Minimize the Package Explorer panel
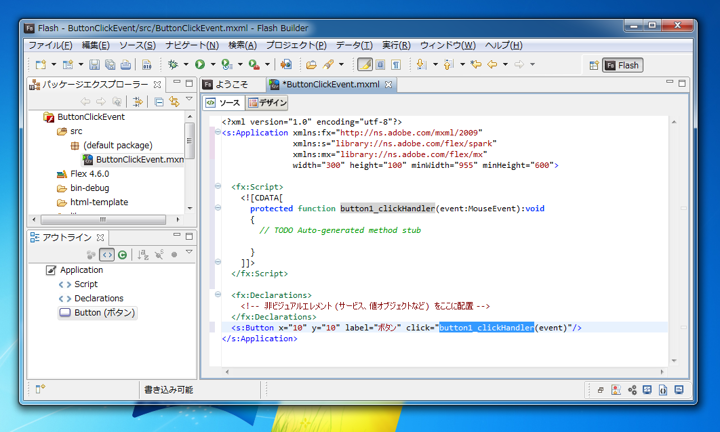The image size is (720, 432). click(177, 83)
